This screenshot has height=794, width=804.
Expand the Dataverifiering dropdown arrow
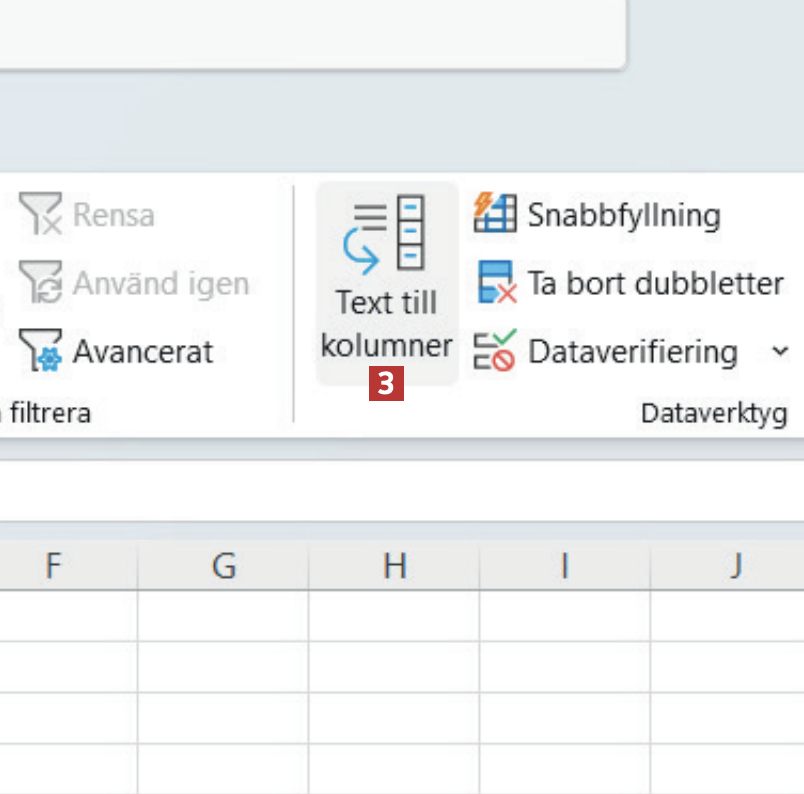(x=780, y=352)
